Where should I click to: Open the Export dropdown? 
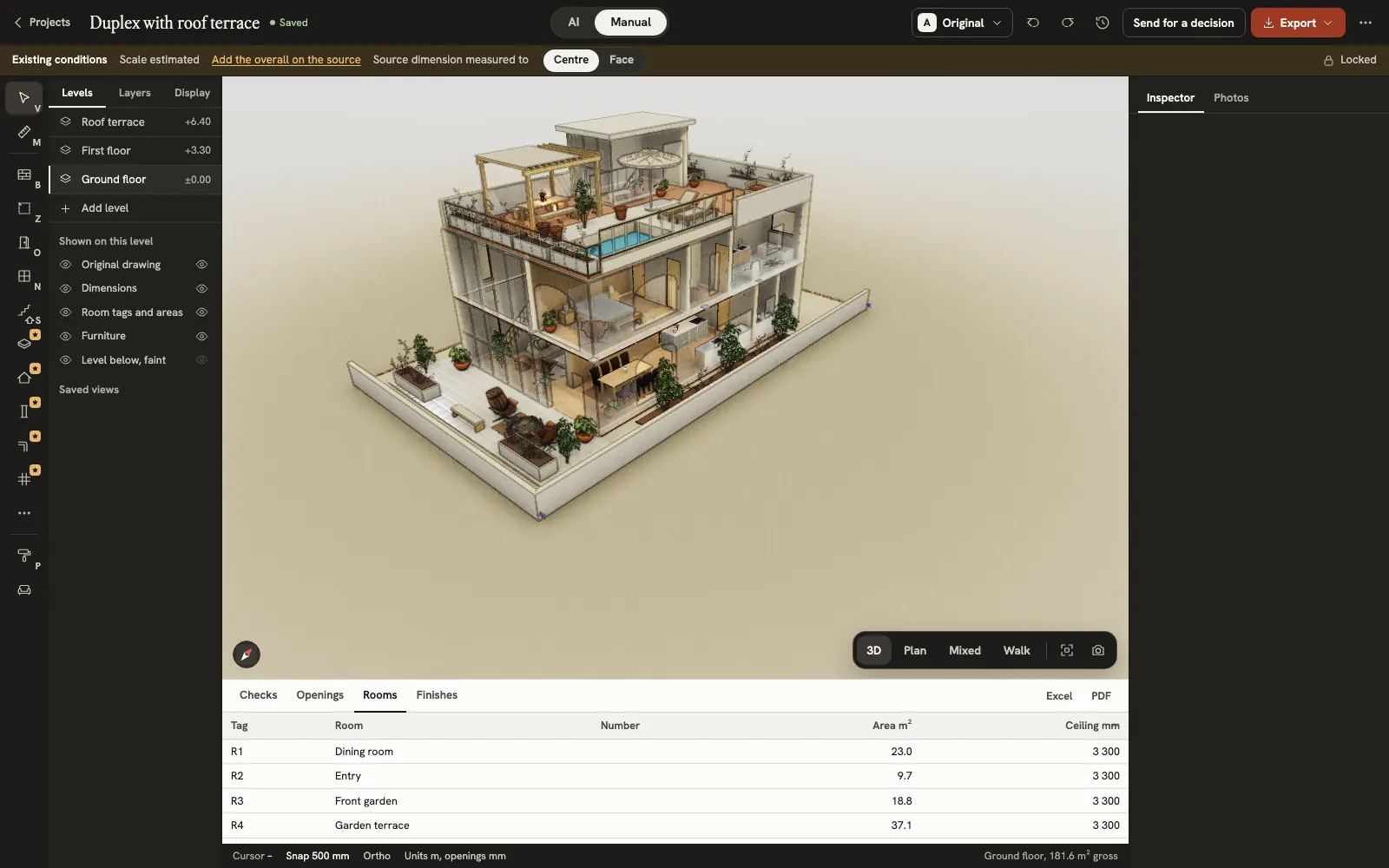tap(1298, 23)
